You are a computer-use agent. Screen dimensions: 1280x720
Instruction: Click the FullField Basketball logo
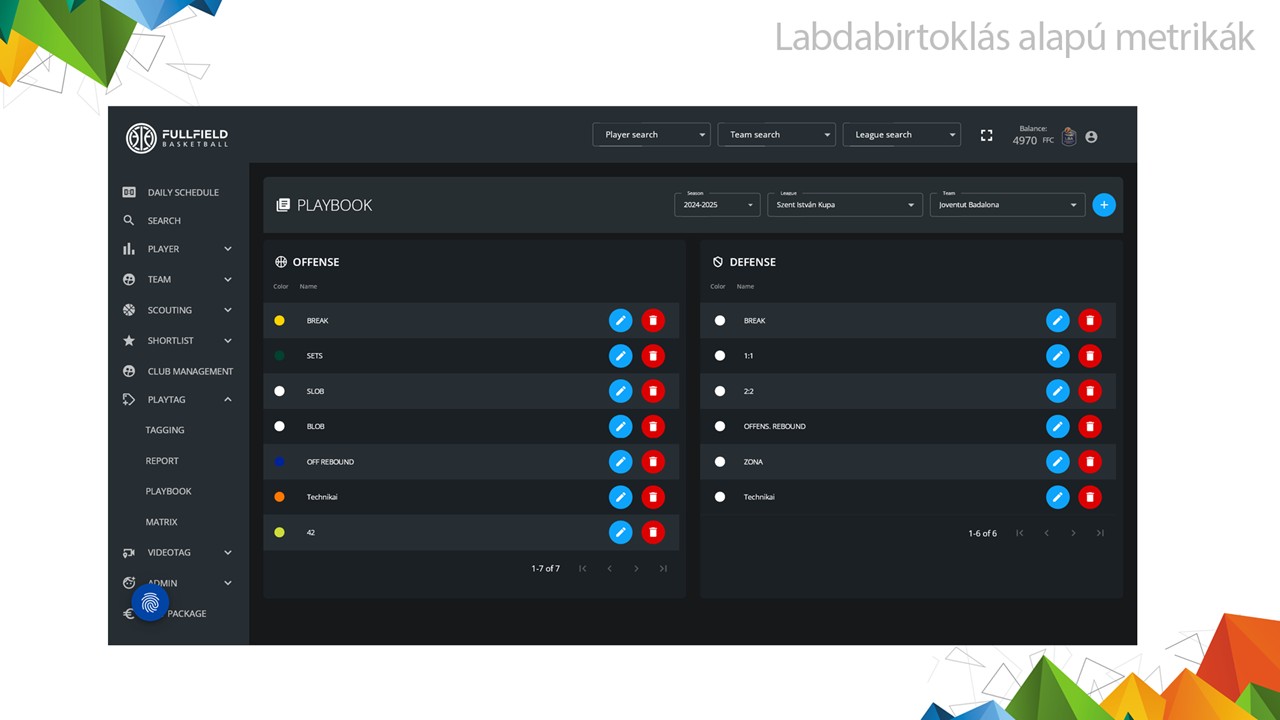[x=177, y=138]
